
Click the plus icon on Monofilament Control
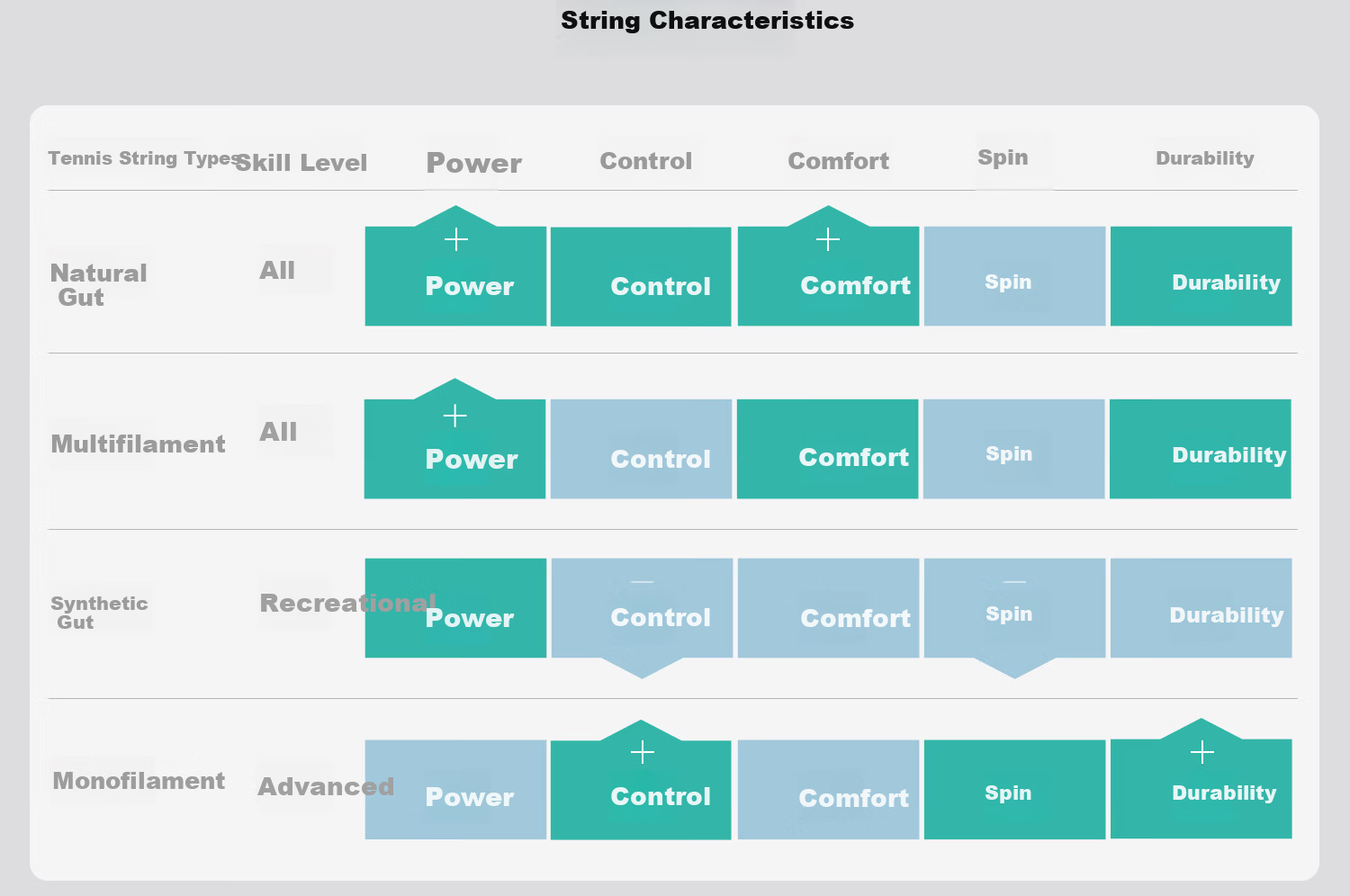click(x=643, y=752)
